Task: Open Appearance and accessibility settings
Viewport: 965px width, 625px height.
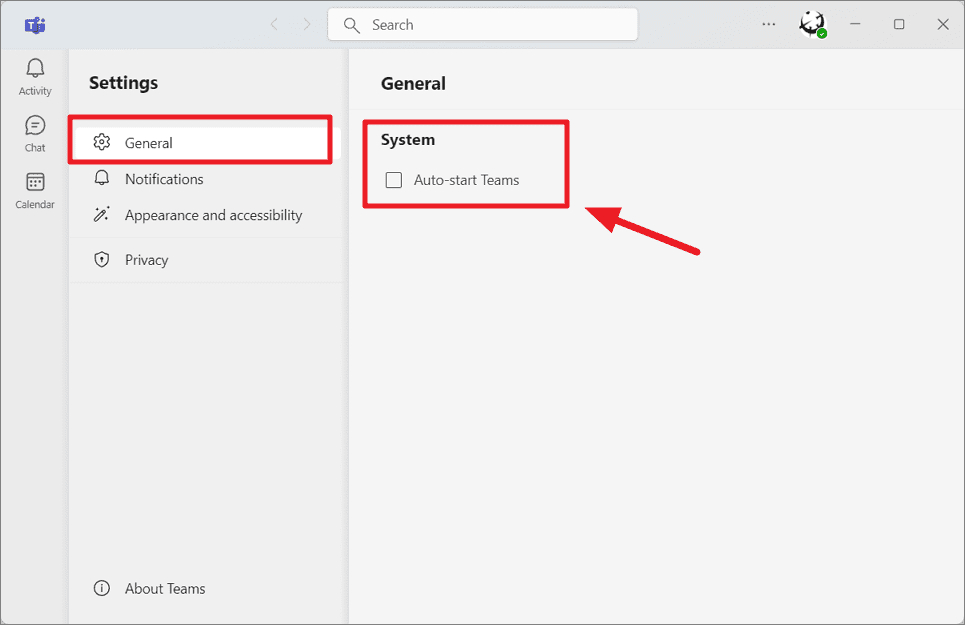Action: tap(205, 215)
